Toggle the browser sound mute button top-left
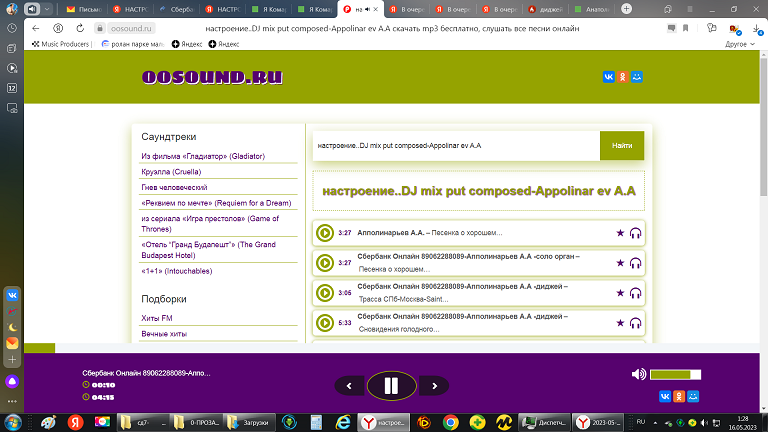This screenshot has width=768, height=432. pos(32,9)
